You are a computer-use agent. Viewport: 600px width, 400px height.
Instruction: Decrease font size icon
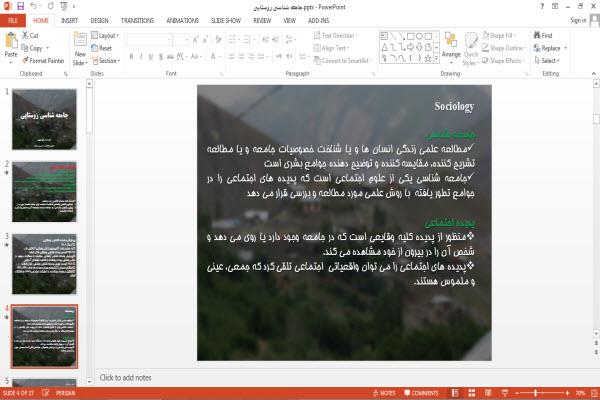tap(205, 39)
